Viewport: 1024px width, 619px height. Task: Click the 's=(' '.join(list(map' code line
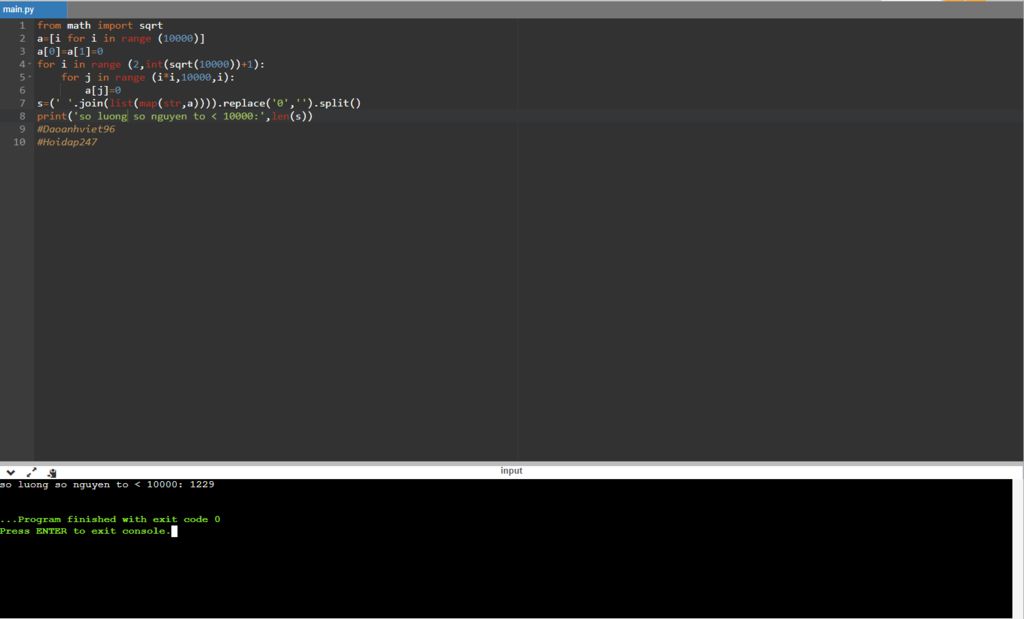(199, 103)
